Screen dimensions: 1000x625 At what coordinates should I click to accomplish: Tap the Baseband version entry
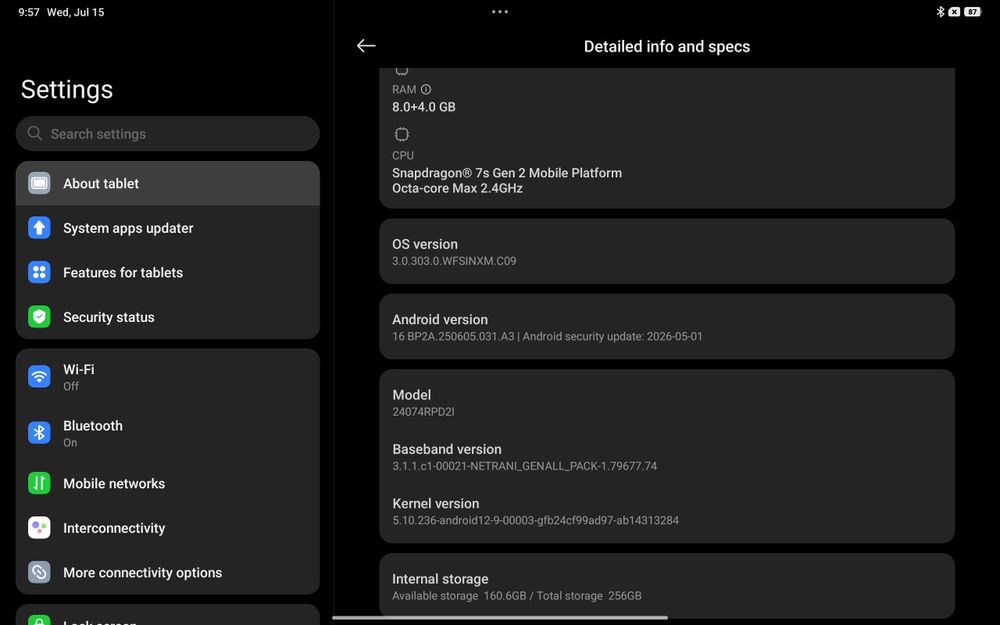point(666,457)
